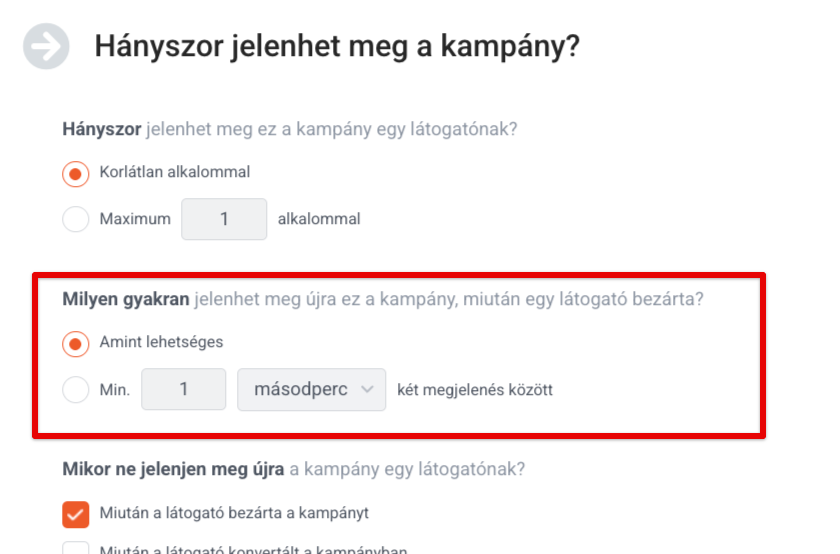Select the Korlátlan alkalommal radio button

click(76, 174)
